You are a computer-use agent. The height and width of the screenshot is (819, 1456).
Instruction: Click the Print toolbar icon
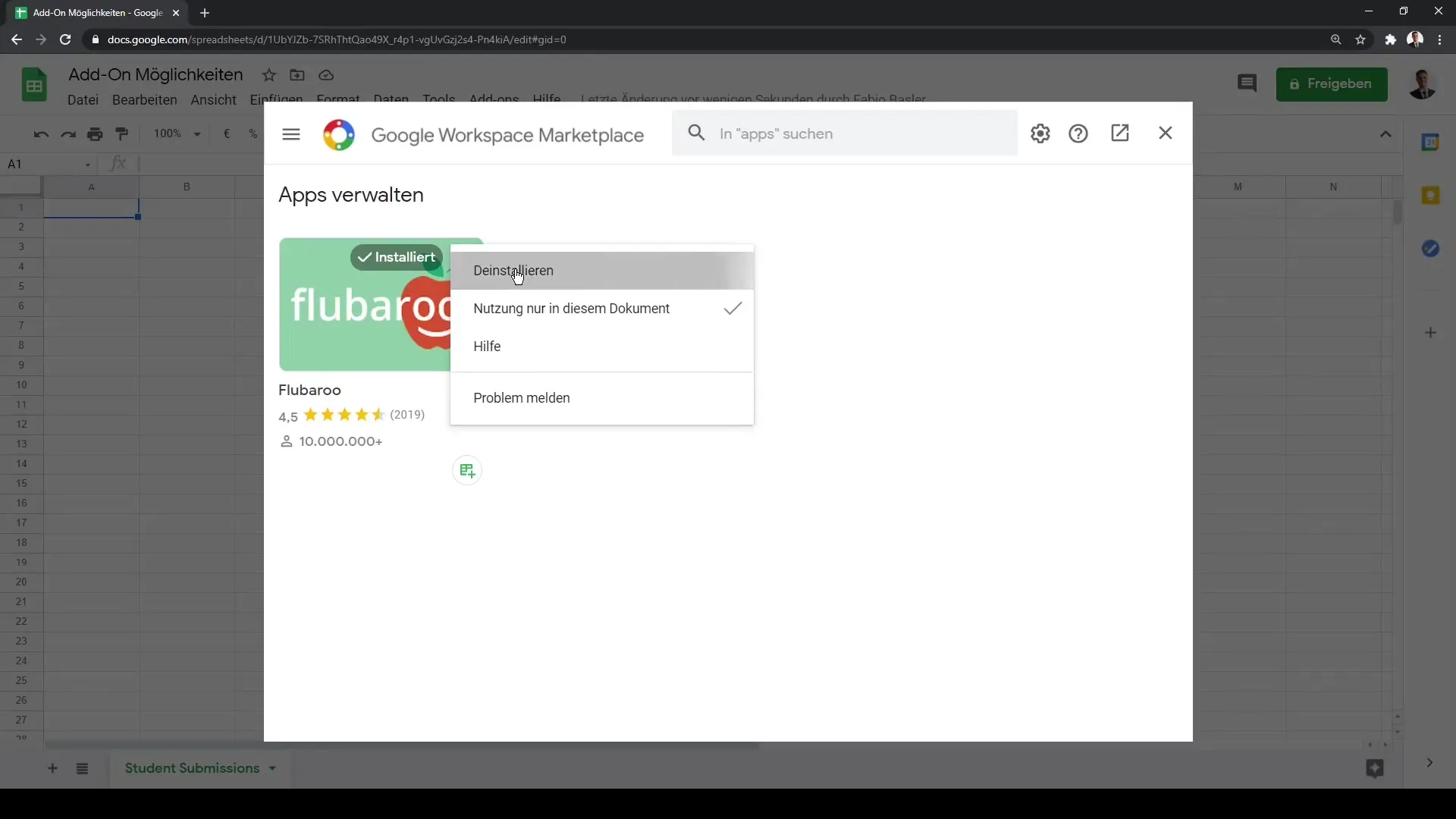click(95, 134)
